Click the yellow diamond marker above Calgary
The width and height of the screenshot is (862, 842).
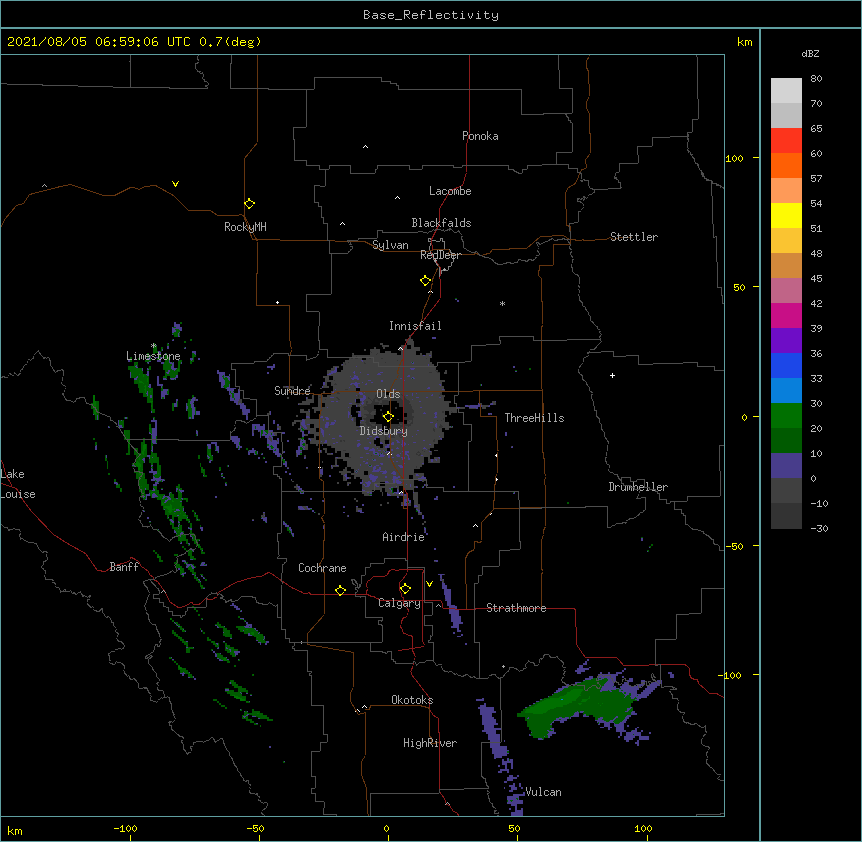pos(405,589)
